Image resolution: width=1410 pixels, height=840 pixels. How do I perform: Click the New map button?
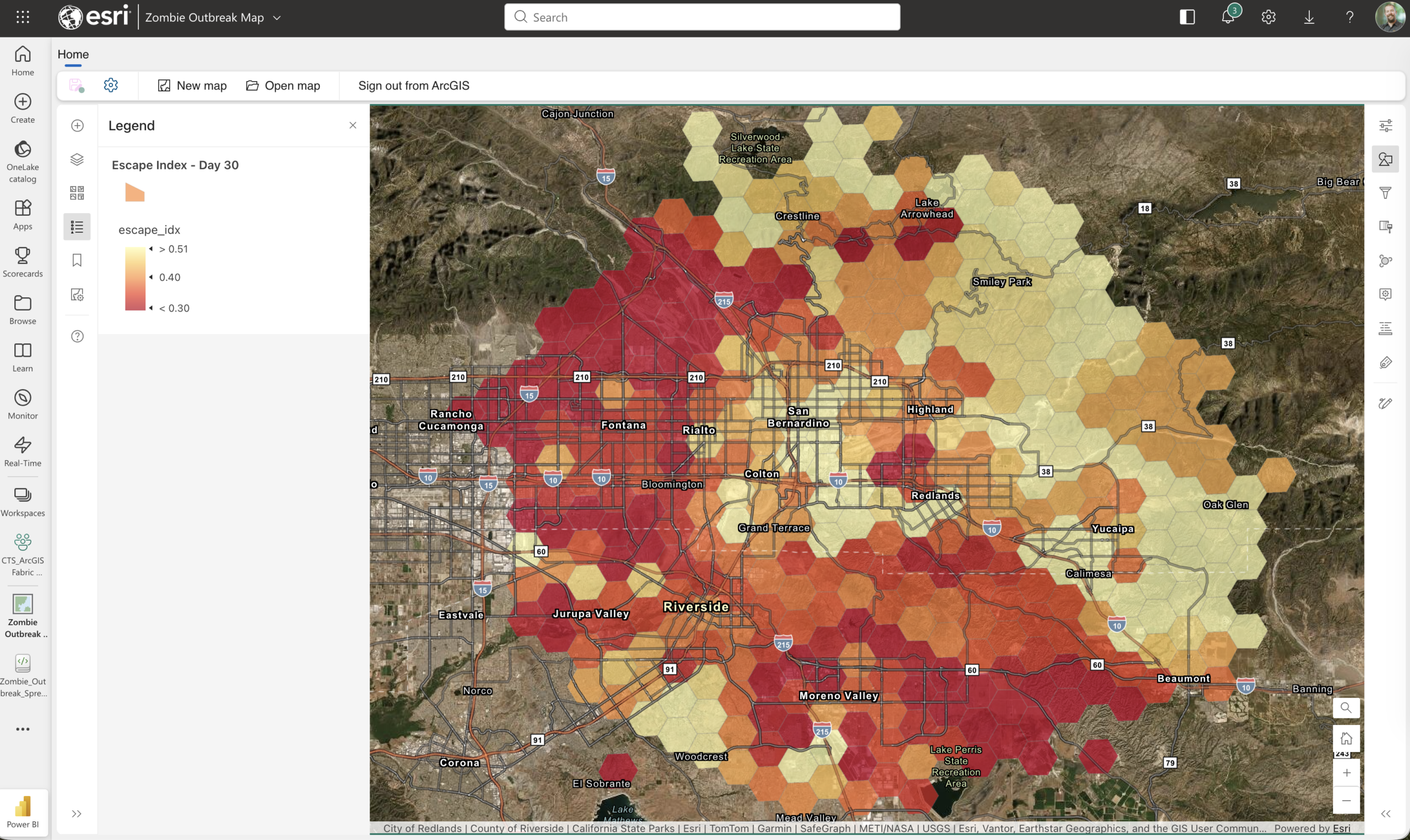[x=192, y=85]
